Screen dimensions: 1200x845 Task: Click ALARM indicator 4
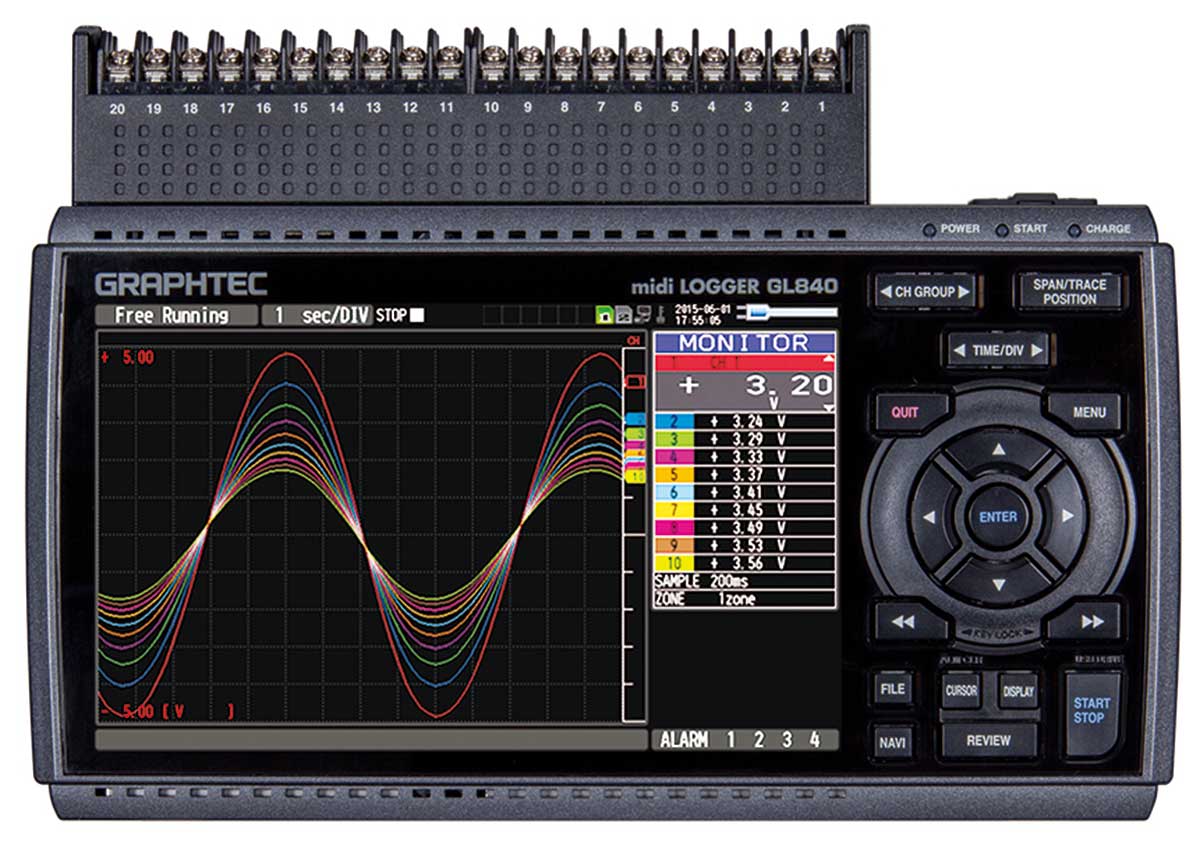[814, 740]
